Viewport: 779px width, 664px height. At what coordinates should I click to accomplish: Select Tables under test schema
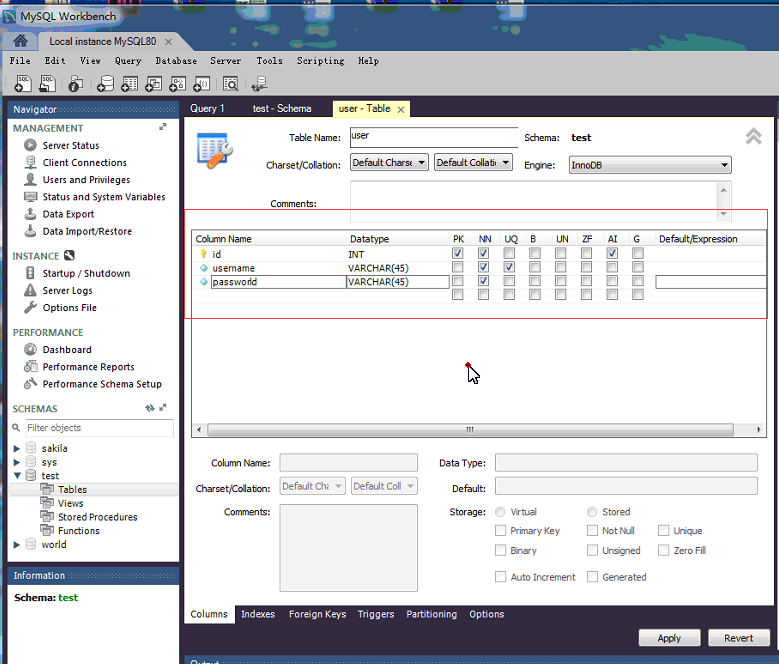(72, 490)
